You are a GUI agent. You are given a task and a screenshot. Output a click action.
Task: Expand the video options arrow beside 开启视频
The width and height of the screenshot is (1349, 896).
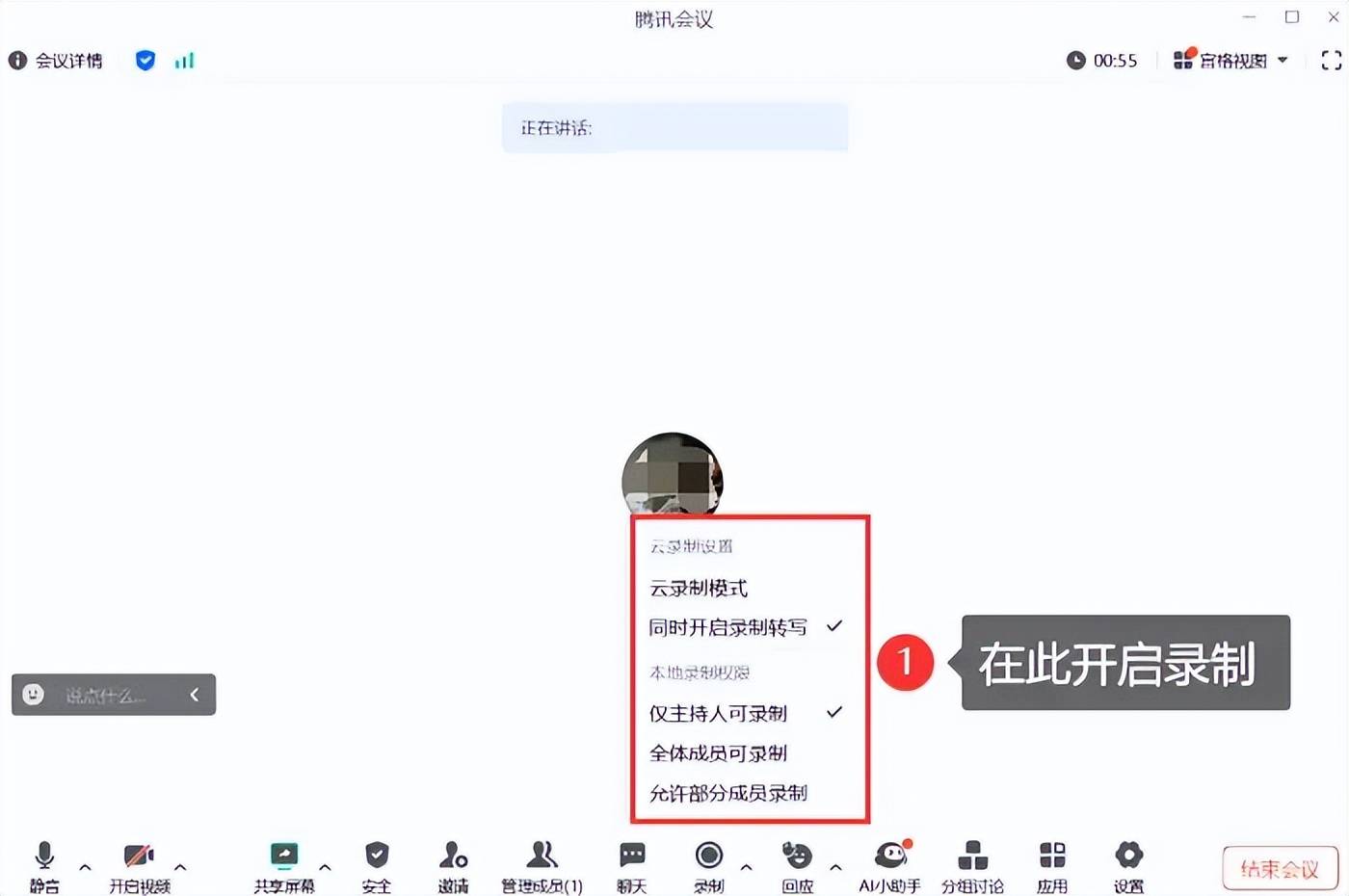(180, 867)
